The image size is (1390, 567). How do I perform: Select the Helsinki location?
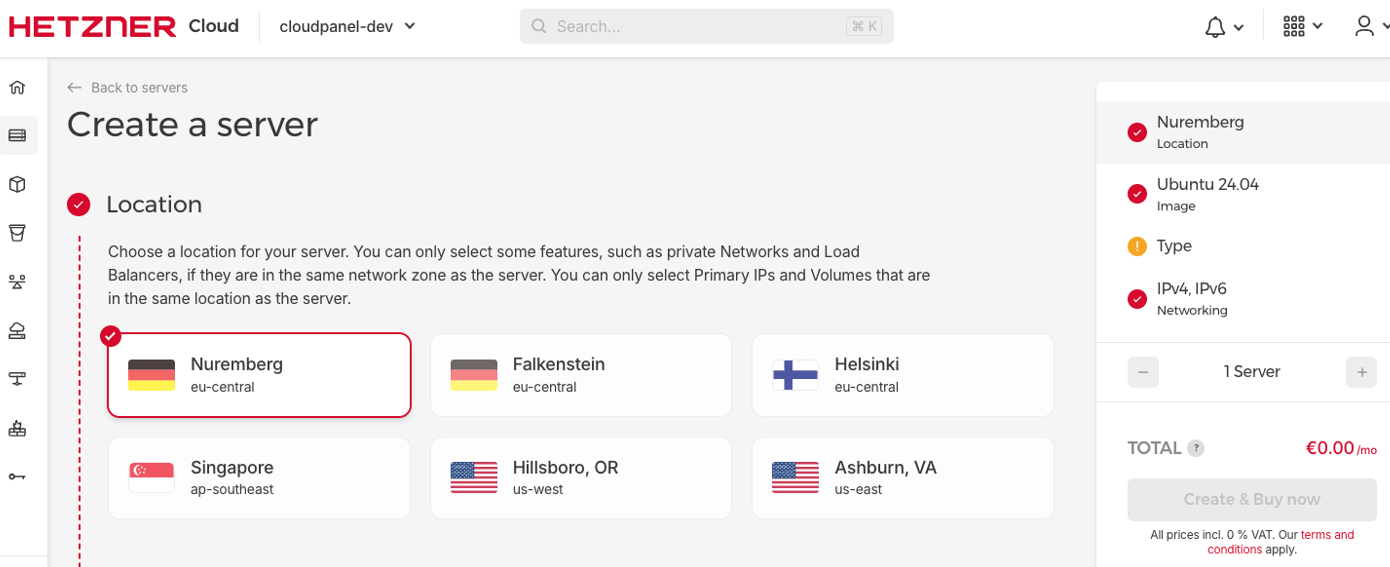[x=903, y=375]
